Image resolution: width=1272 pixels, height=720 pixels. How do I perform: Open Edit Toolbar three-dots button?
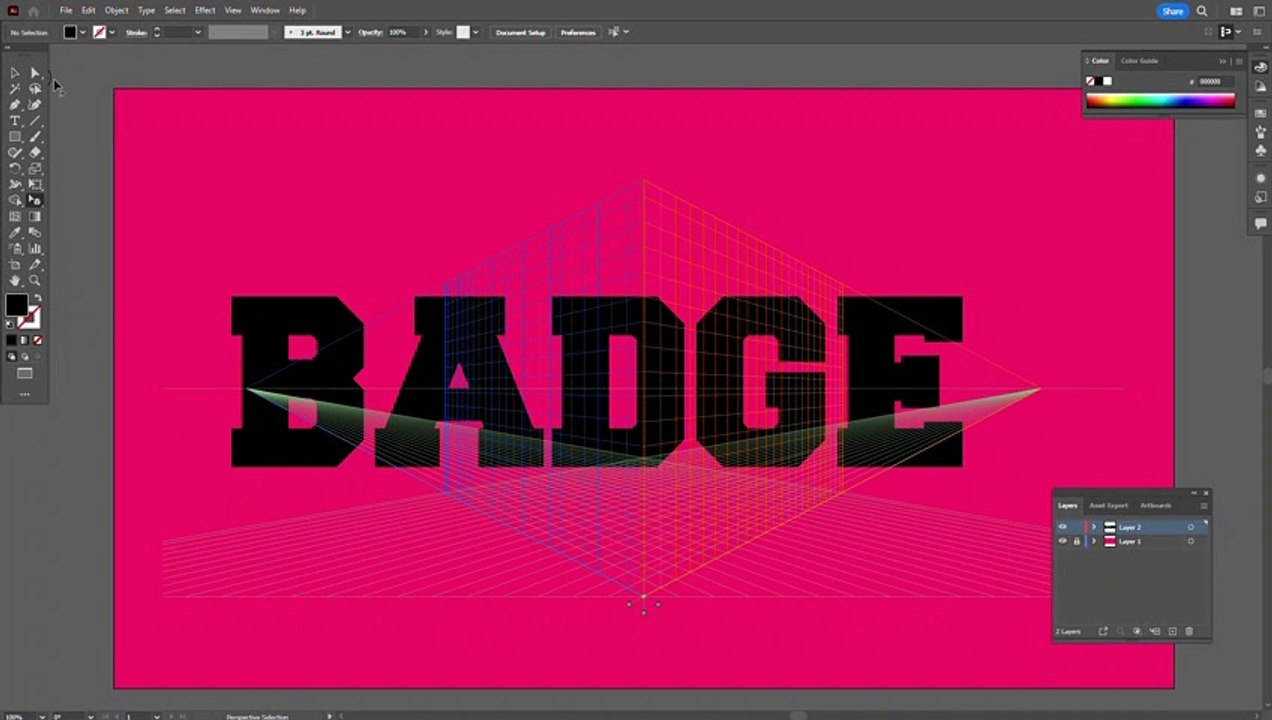25,394
